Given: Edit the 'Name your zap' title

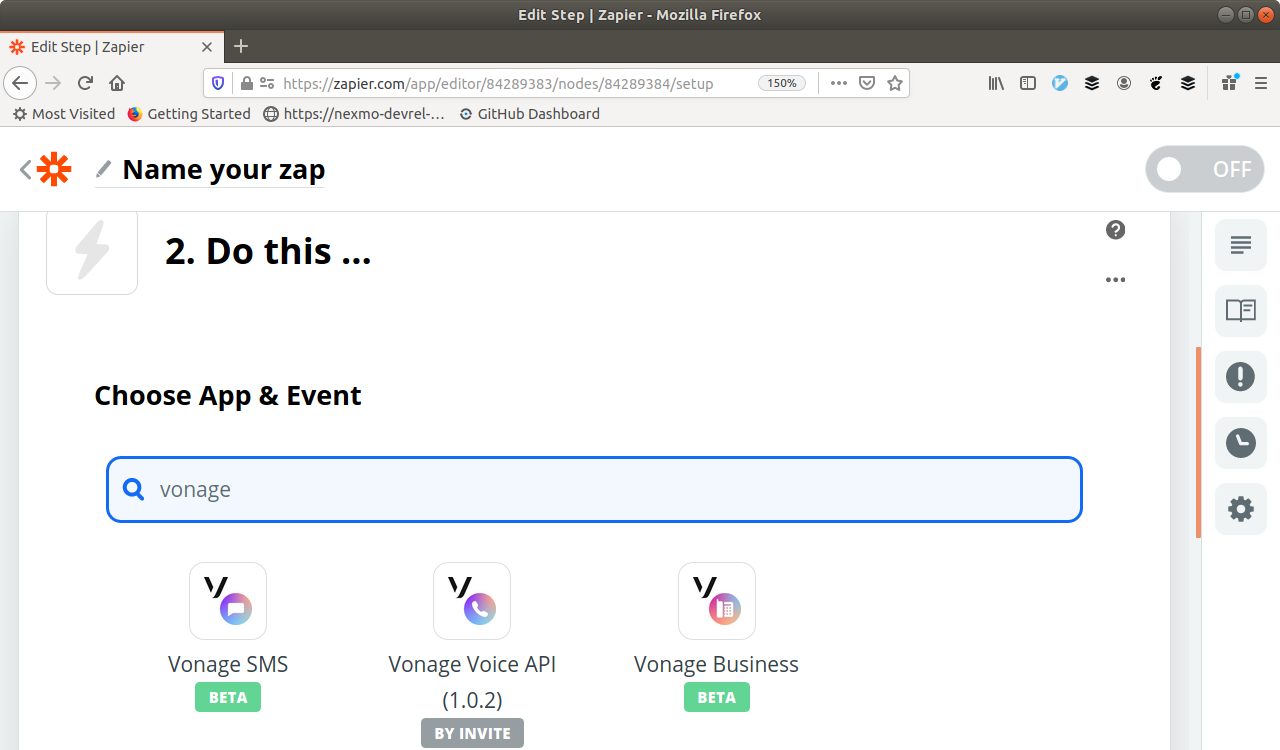Looking at the screenshot, I should click(x=224, y=169).
